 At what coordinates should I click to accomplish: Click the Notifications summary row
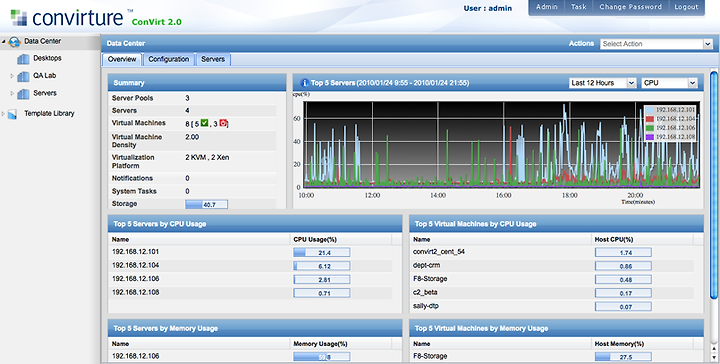coord(193,179)
